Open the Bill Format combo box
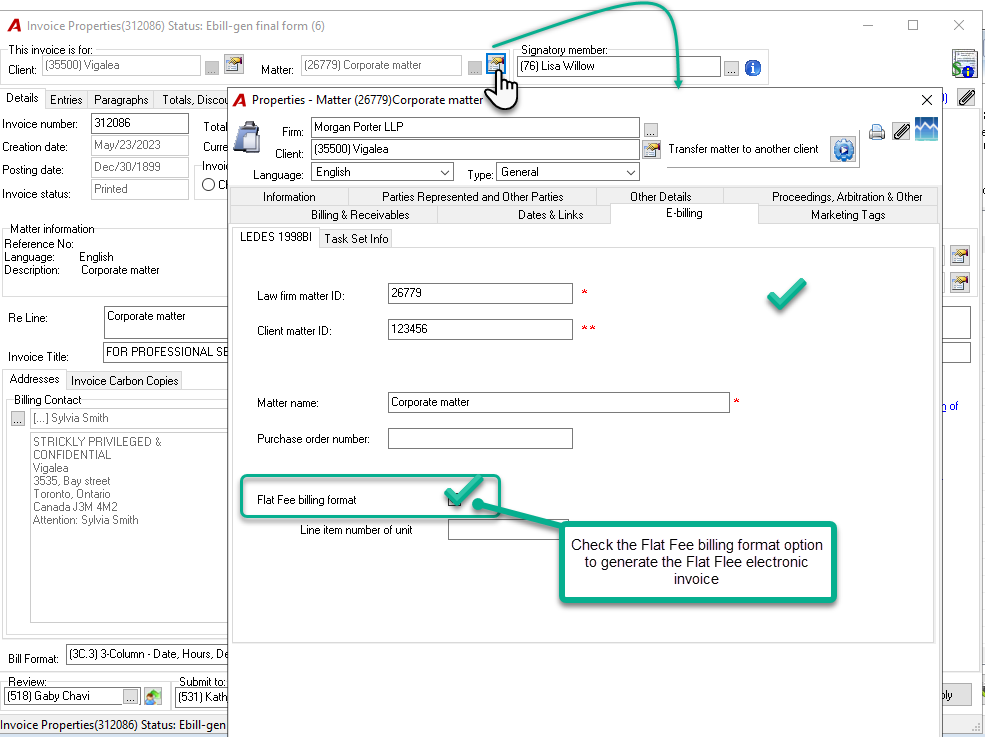Viewport: 985px width, 737px height. [147, 655]
